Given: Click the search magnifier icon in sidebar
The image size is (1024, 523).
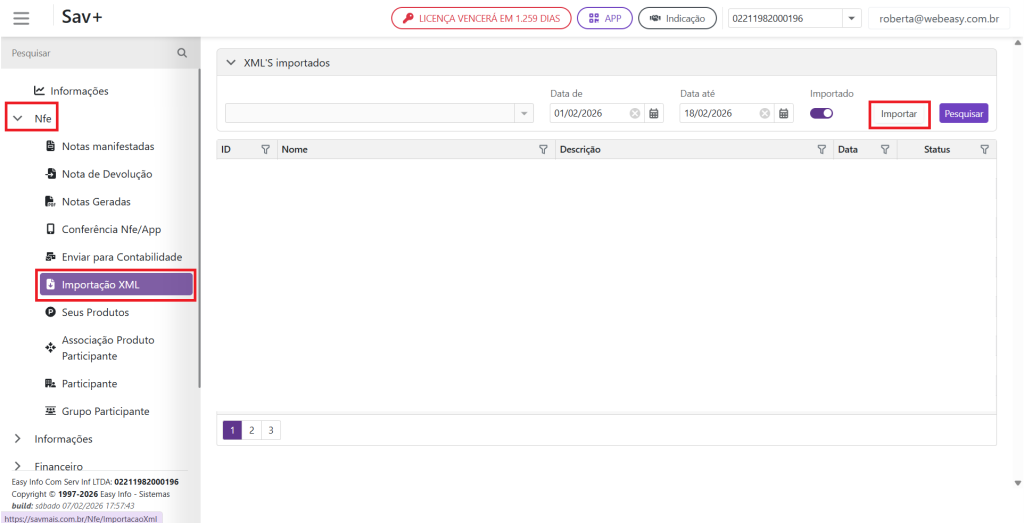Looking at the screenshot, I should click(x=182, y=53).
